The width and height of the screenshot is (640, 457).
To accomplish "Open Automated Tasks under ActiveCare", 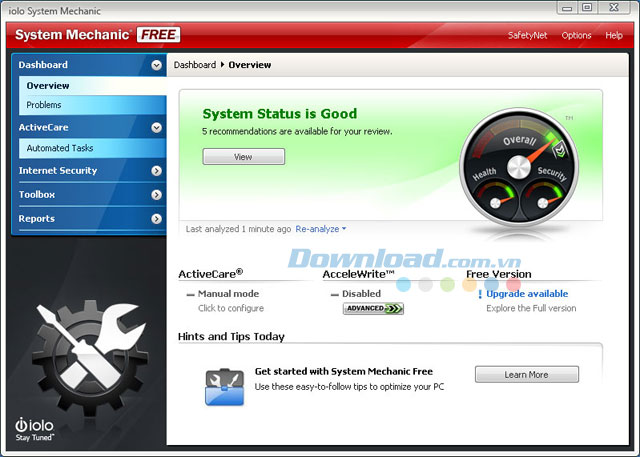I will click(x=93, y=148).
